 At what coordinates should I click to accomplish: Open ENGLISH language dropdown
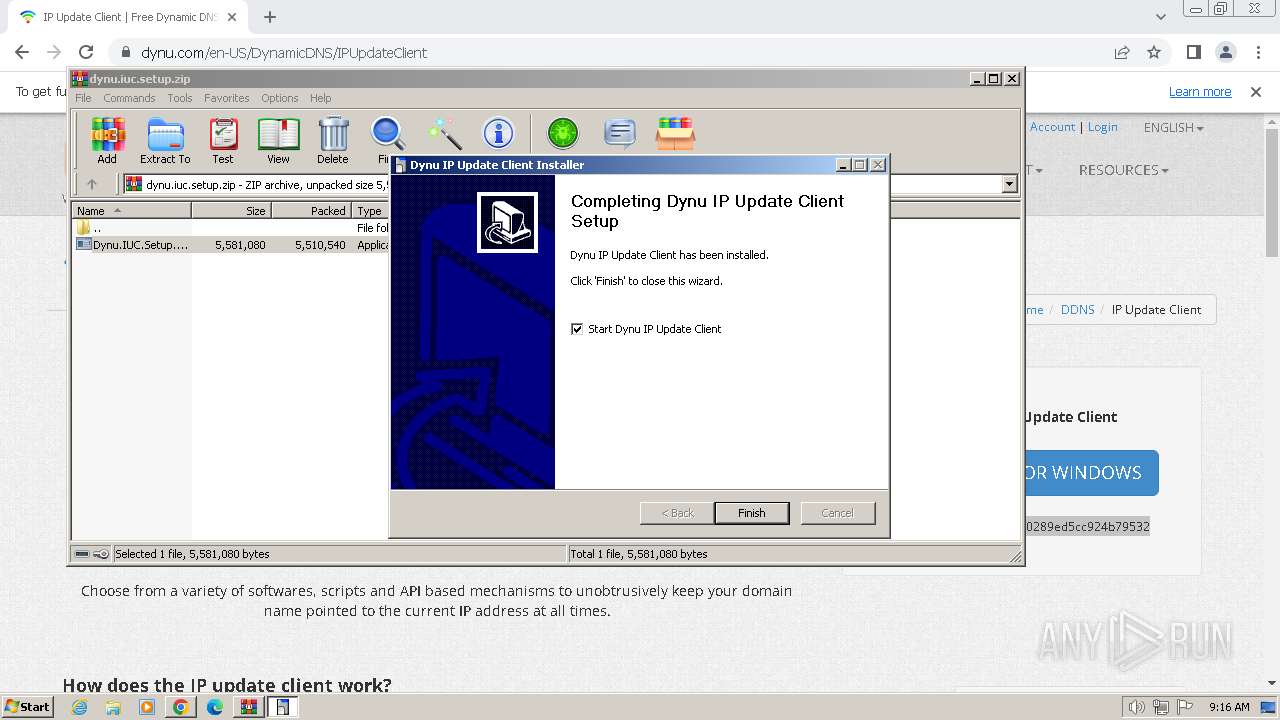pyautogui.click(x=1174, y=127)
